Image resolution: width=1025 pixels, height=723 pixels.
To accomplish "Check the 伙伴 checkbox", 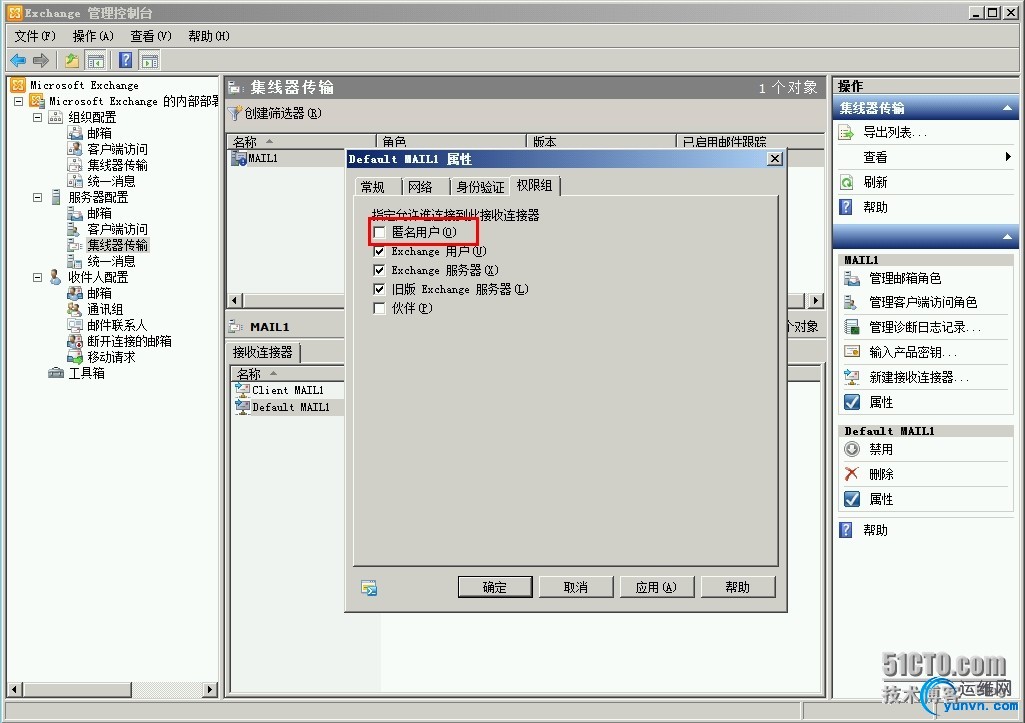I will coord(379,308).
